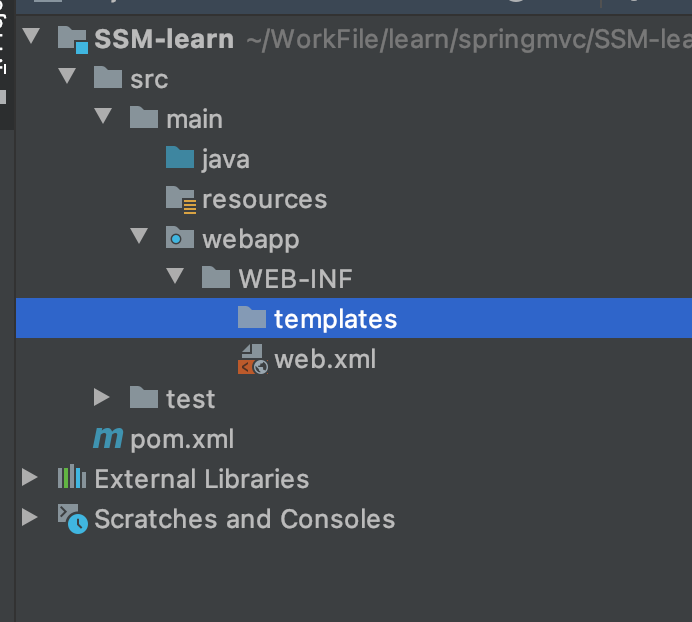The width and height of the screenshot is (692, 622).
Task: Expand Scratches and Consoles node
Action: [30, 518]
